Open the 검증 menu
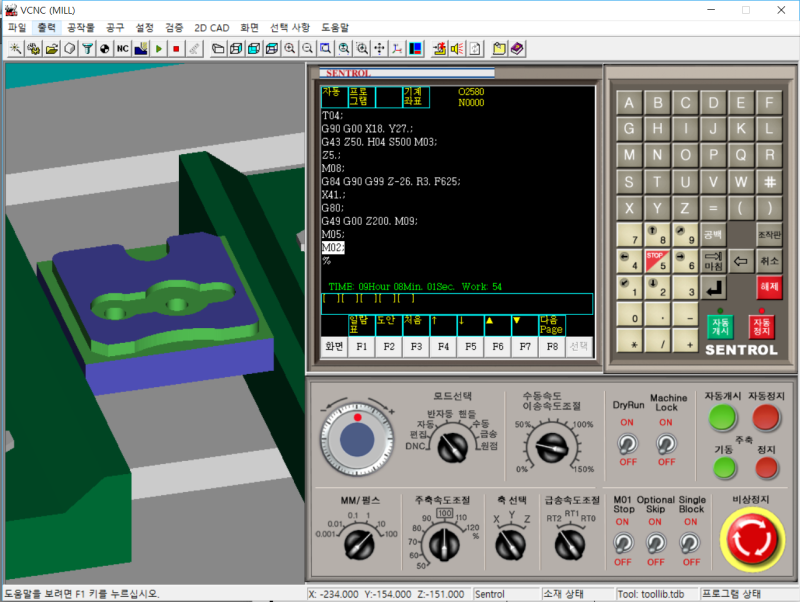Viewport: 800px width, 602px height. pyautogui.click(x=174, y=27)
